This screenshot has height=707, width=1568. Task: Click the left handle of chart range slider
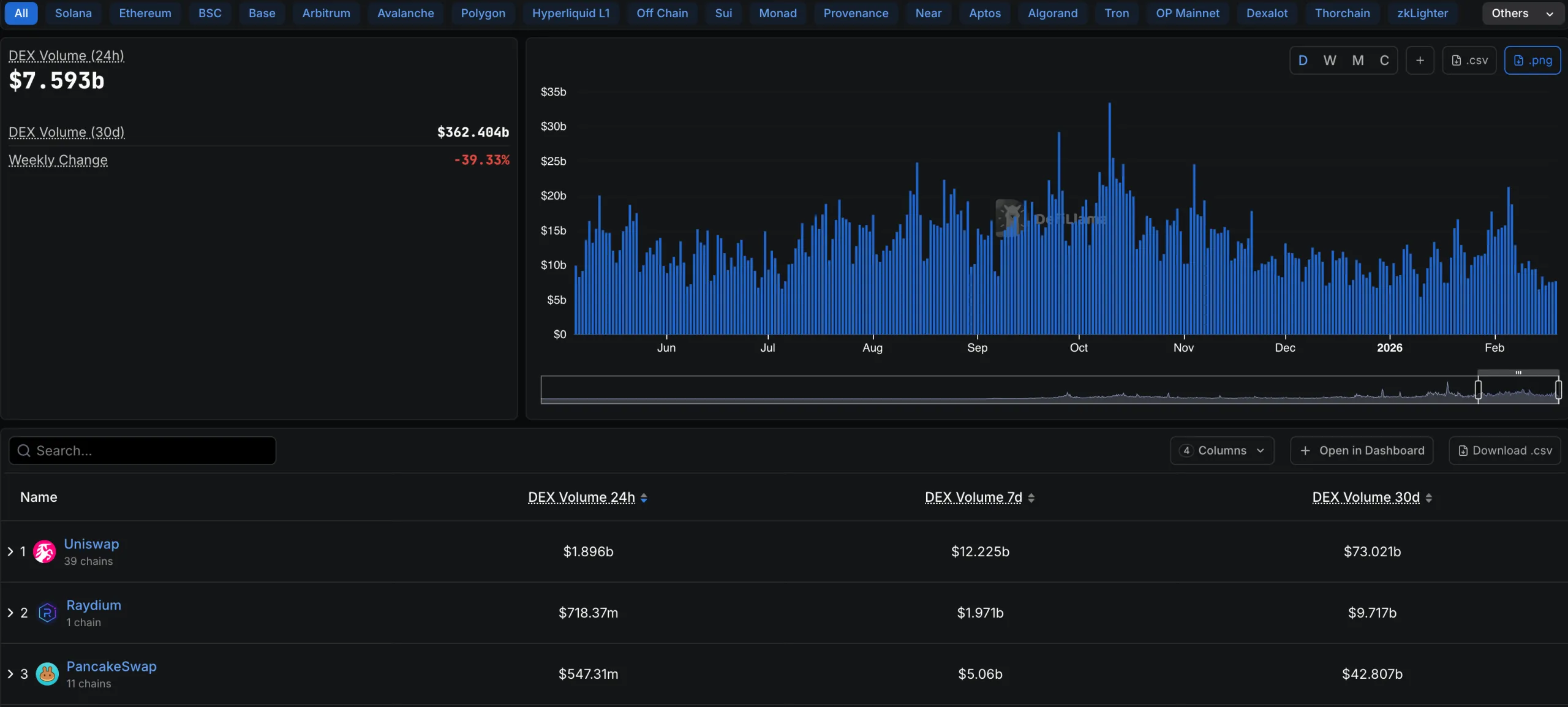click(x=1478, y=389)
